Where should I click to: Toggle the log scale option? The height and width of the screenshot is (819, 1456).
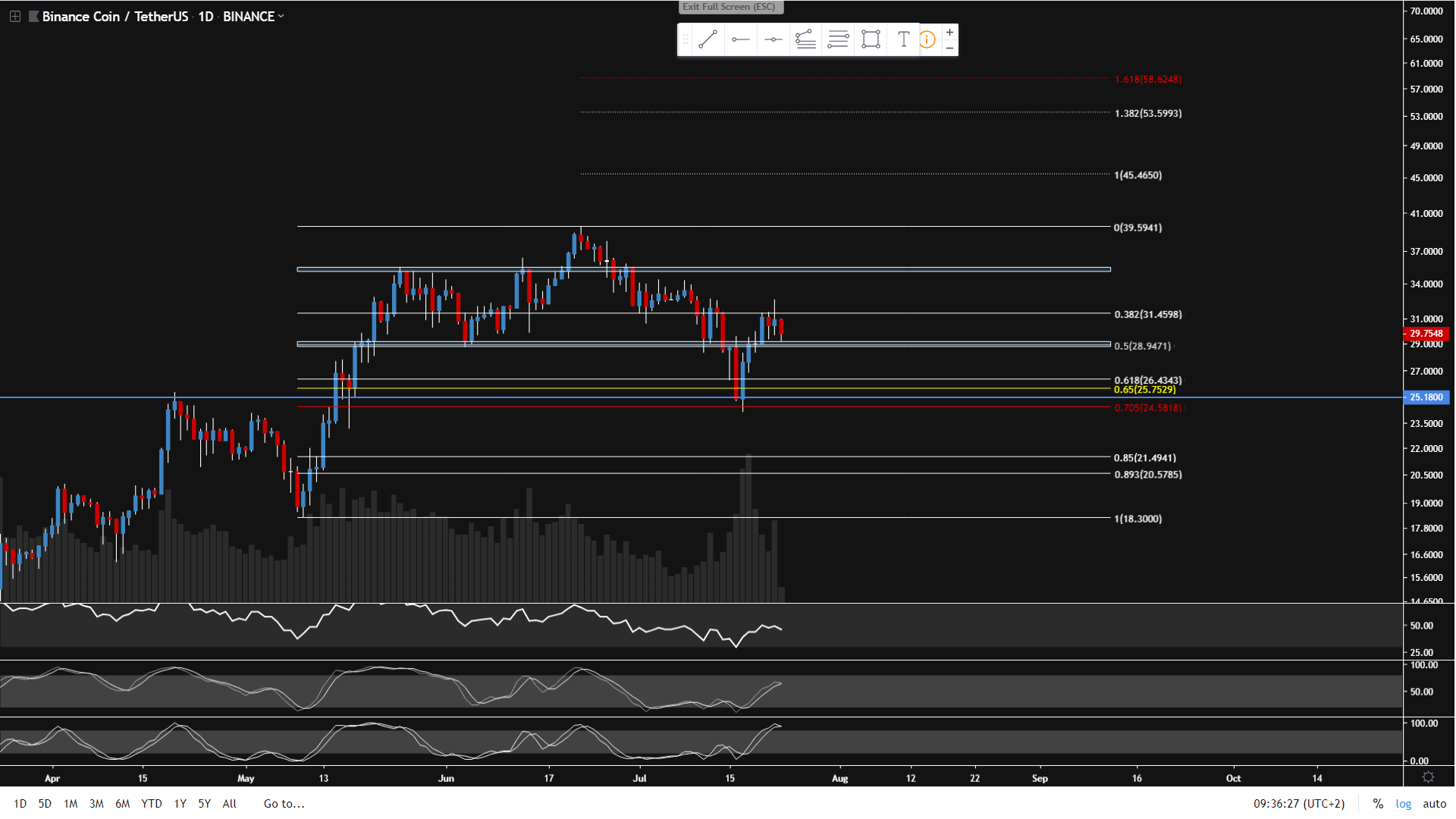1403,804
